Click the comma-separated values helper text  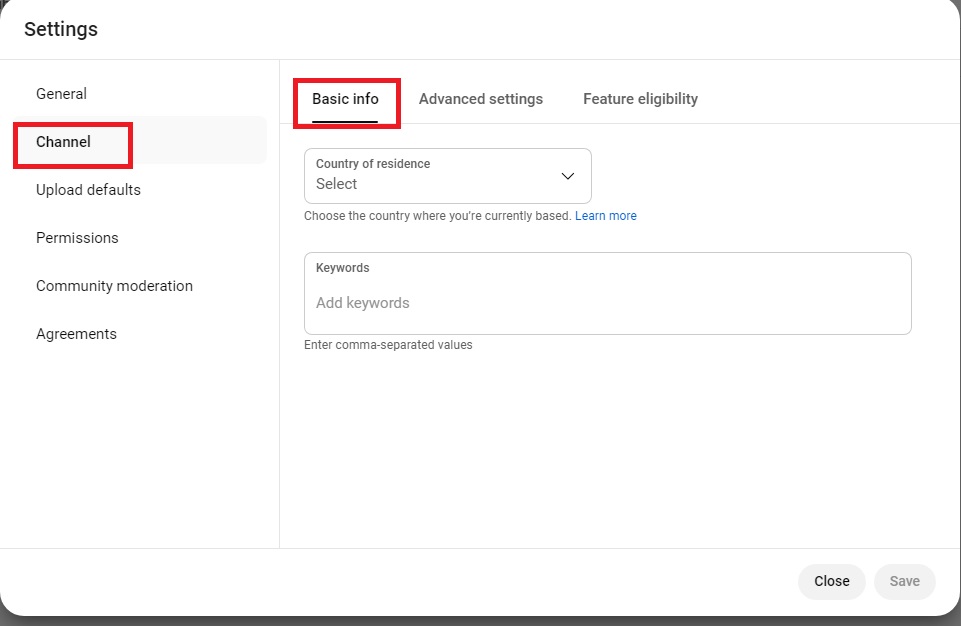point(388,345)
